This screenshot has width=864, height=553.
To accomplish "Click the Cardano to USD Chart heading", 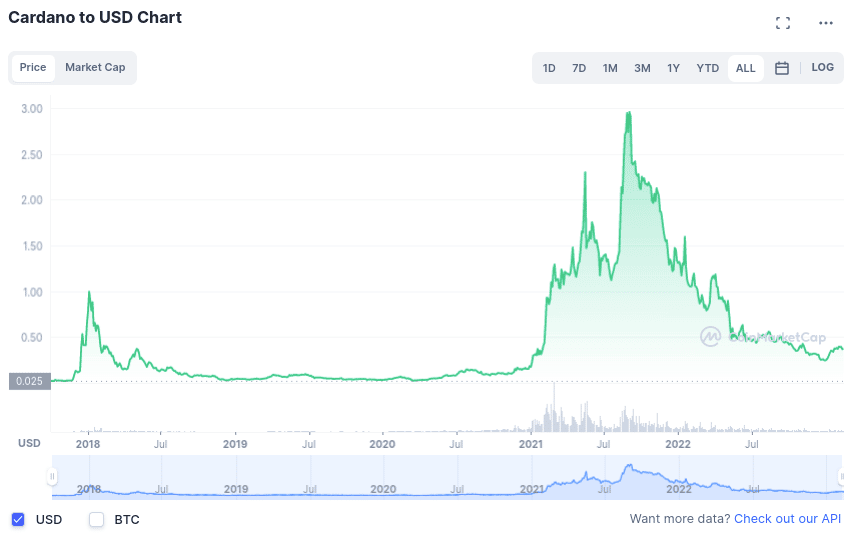I will (95, 18).
